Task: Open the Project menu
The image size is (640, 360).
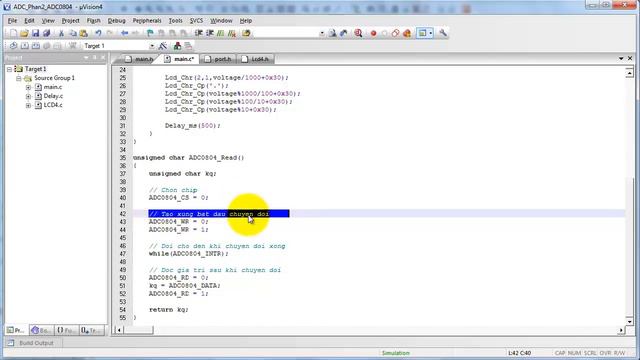Action: [71, 20]
